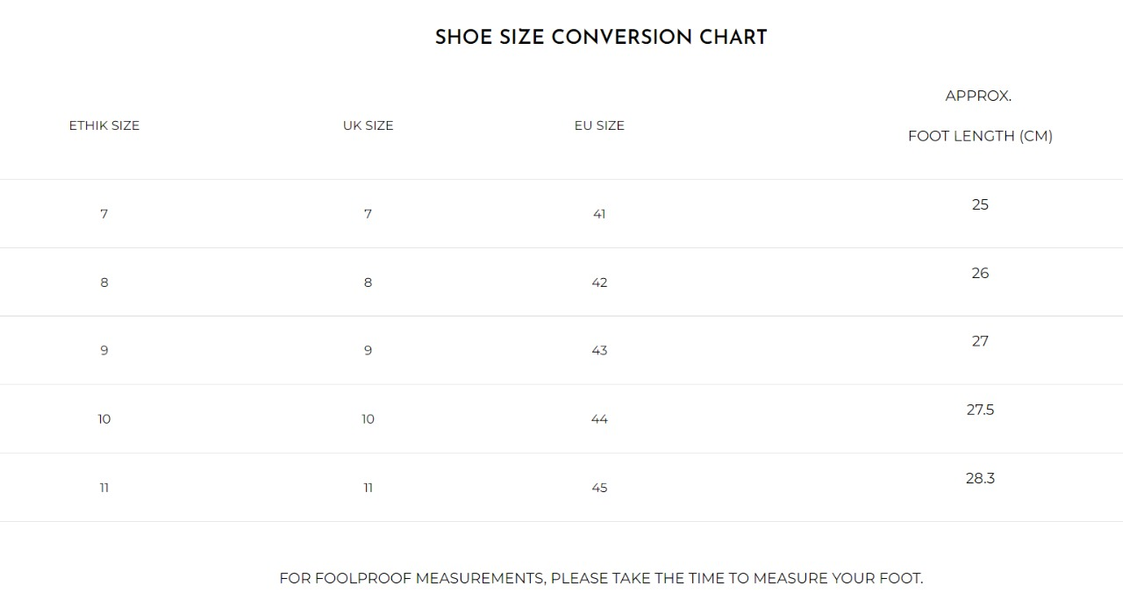This screenshot has height=600, width=1123.
Task: Select the 26 cm foot length cell
Action: (980, 273)
